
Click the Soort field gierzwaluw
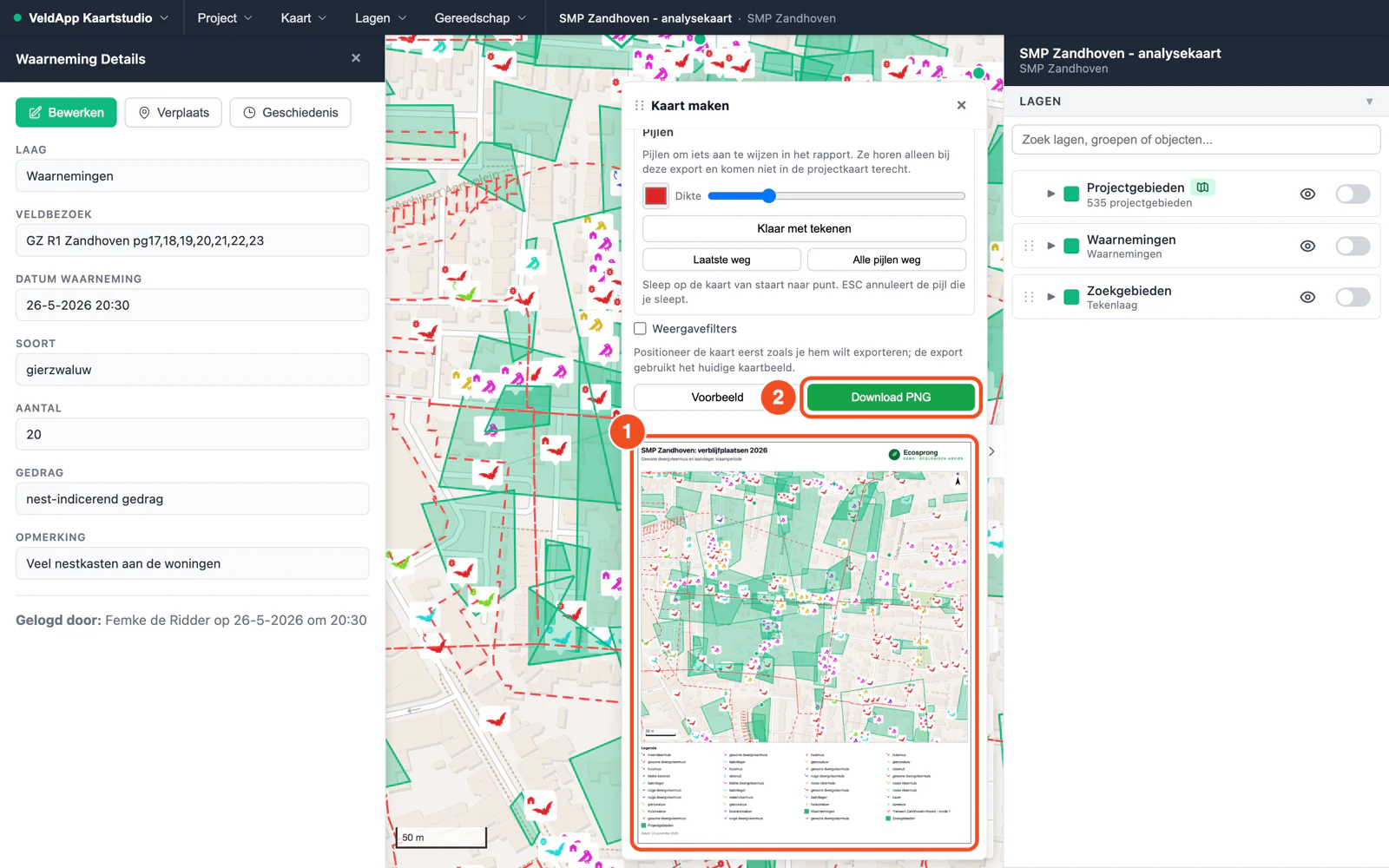tap(193, 370)
